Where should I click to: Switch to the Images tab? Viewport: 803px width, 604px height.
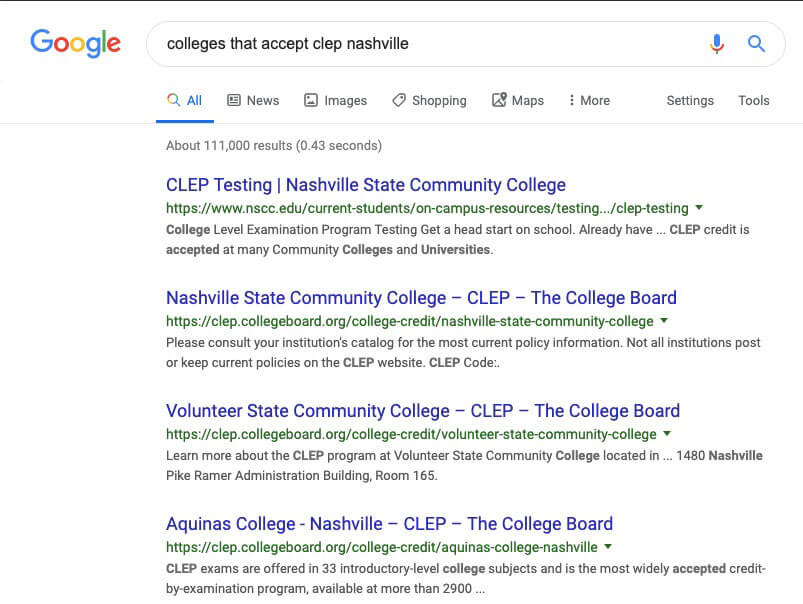point(336,100)
